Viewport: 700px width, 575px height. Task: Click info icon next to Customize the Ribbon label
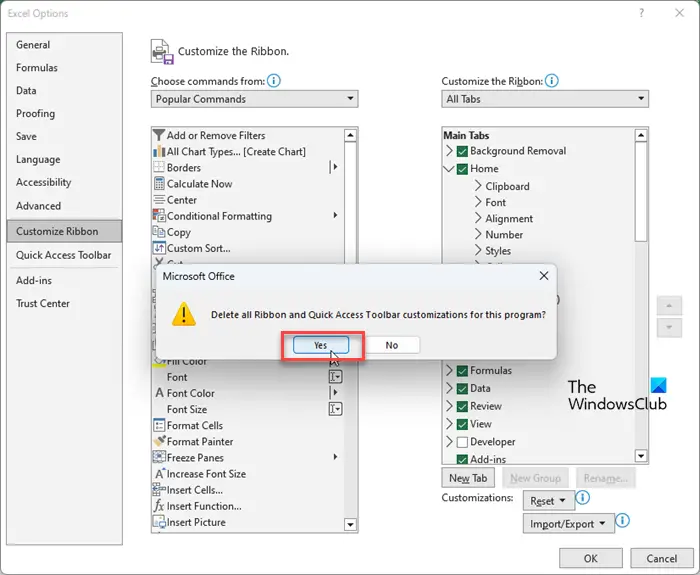tap(552, 81)
